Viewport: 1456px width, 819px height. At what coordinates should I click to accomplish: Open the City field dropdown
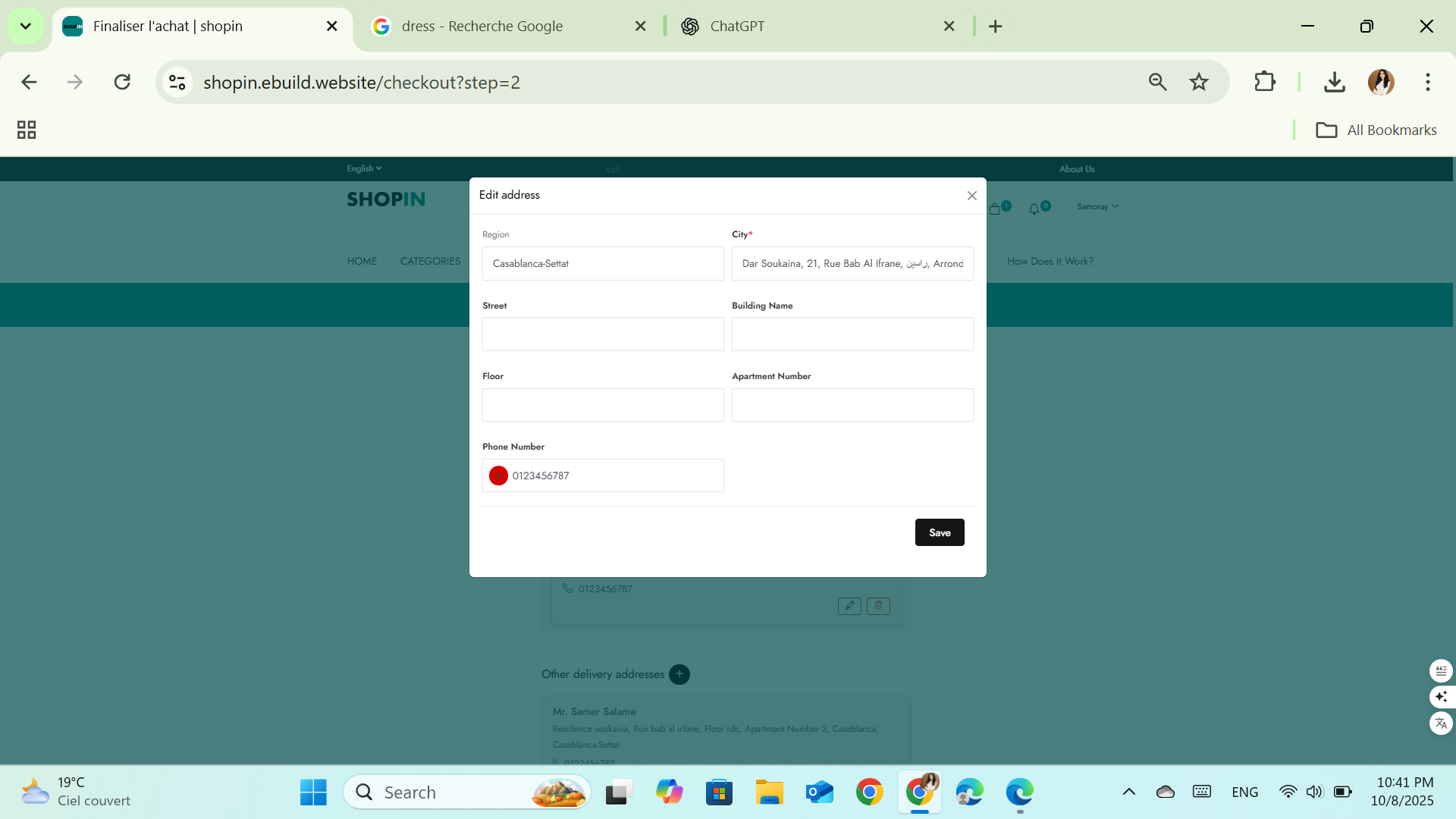[x=852, y=264]
